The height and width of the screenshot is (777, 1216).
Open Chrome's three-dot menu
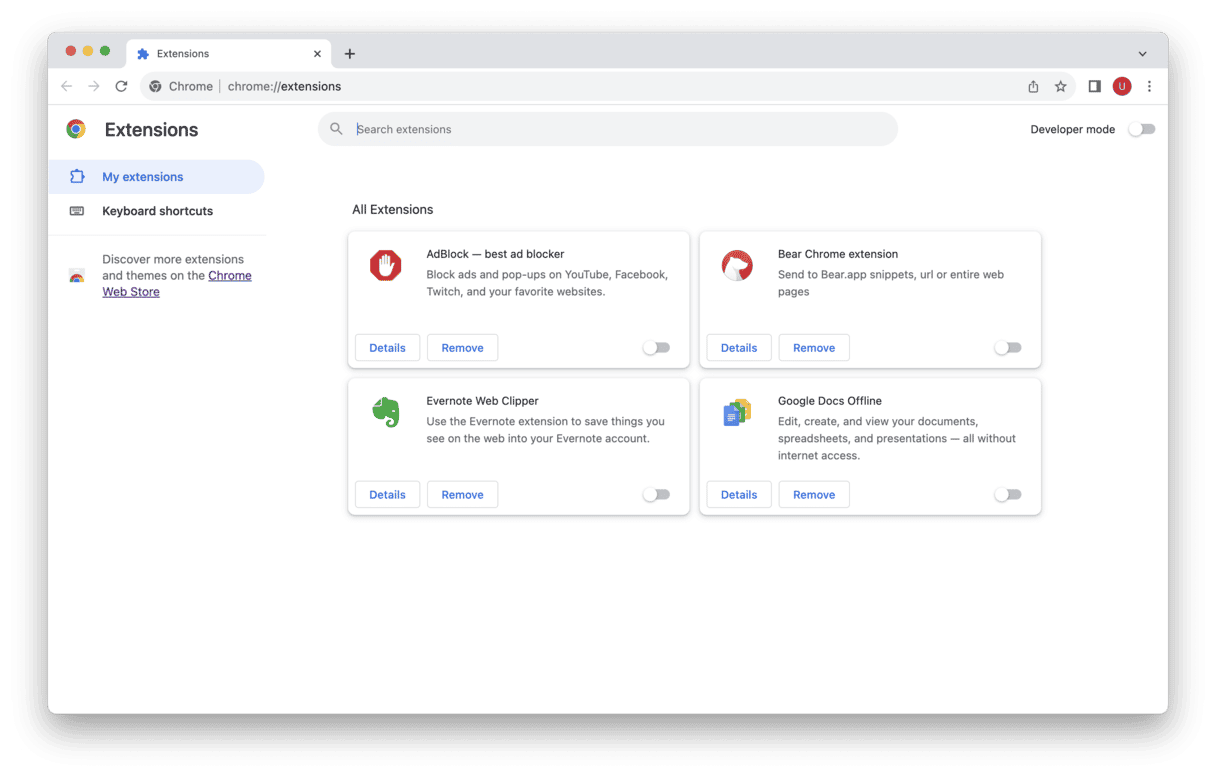(x=1150, y=86)
